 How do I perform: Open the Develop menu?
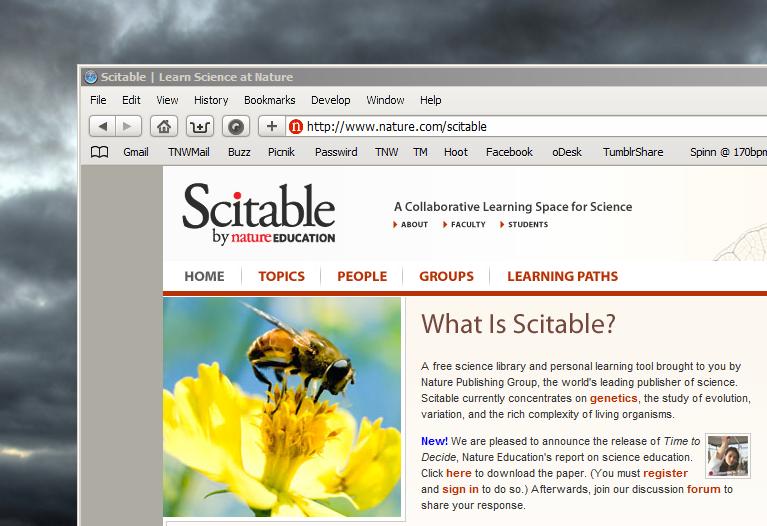coord(331,100)
